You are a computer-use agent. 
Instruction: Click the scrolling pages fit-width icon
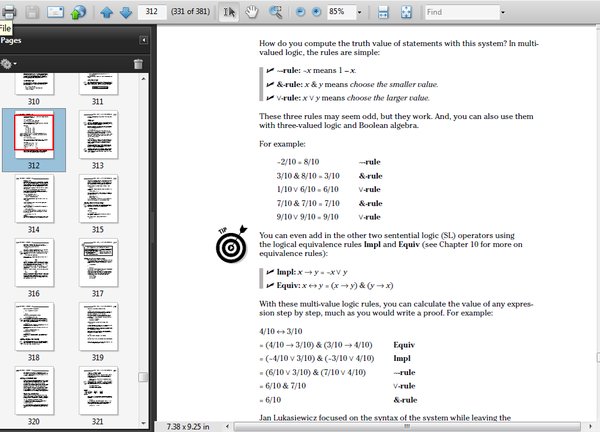tap(383, 12)
